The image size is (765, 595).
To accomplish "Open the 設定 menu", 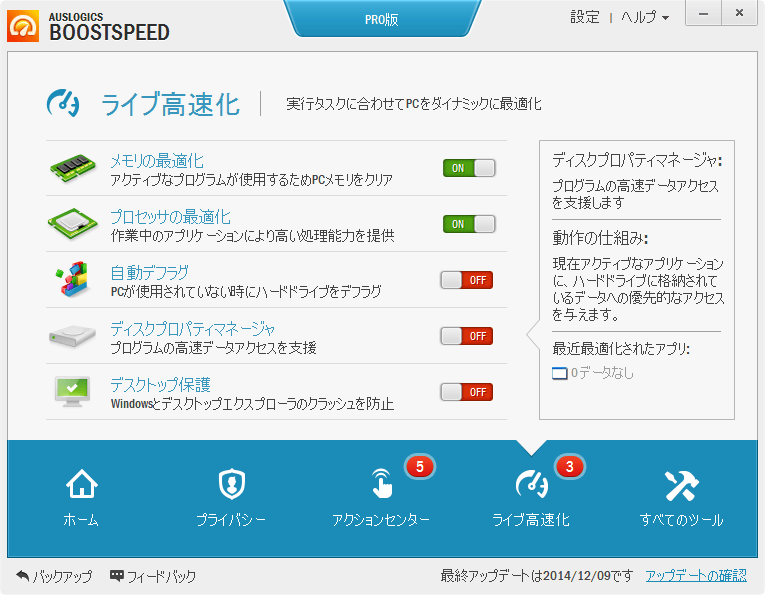I will [585, 18].
